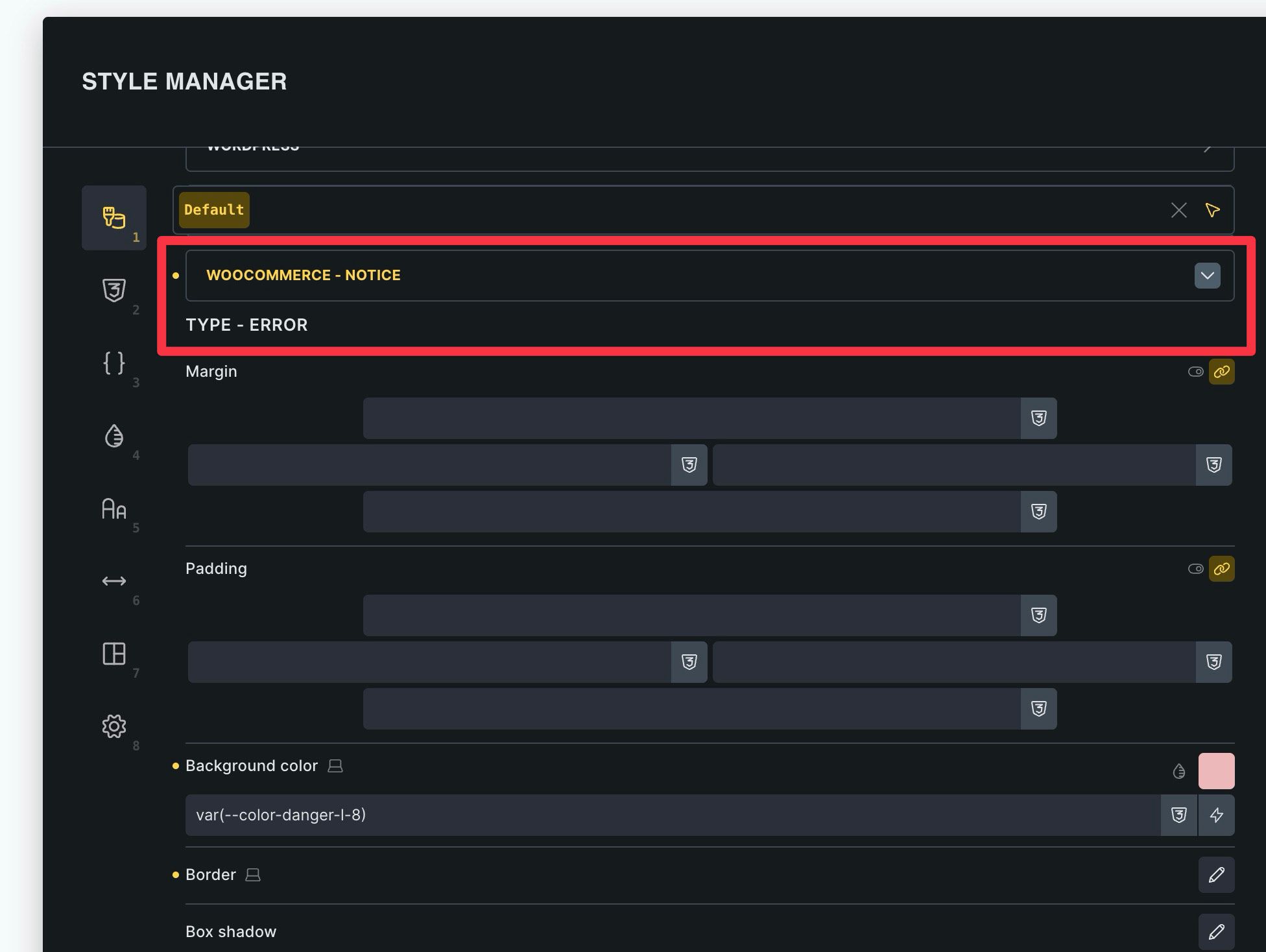Toggle the Padding link-values chain button

click(x=1221, y=569)
